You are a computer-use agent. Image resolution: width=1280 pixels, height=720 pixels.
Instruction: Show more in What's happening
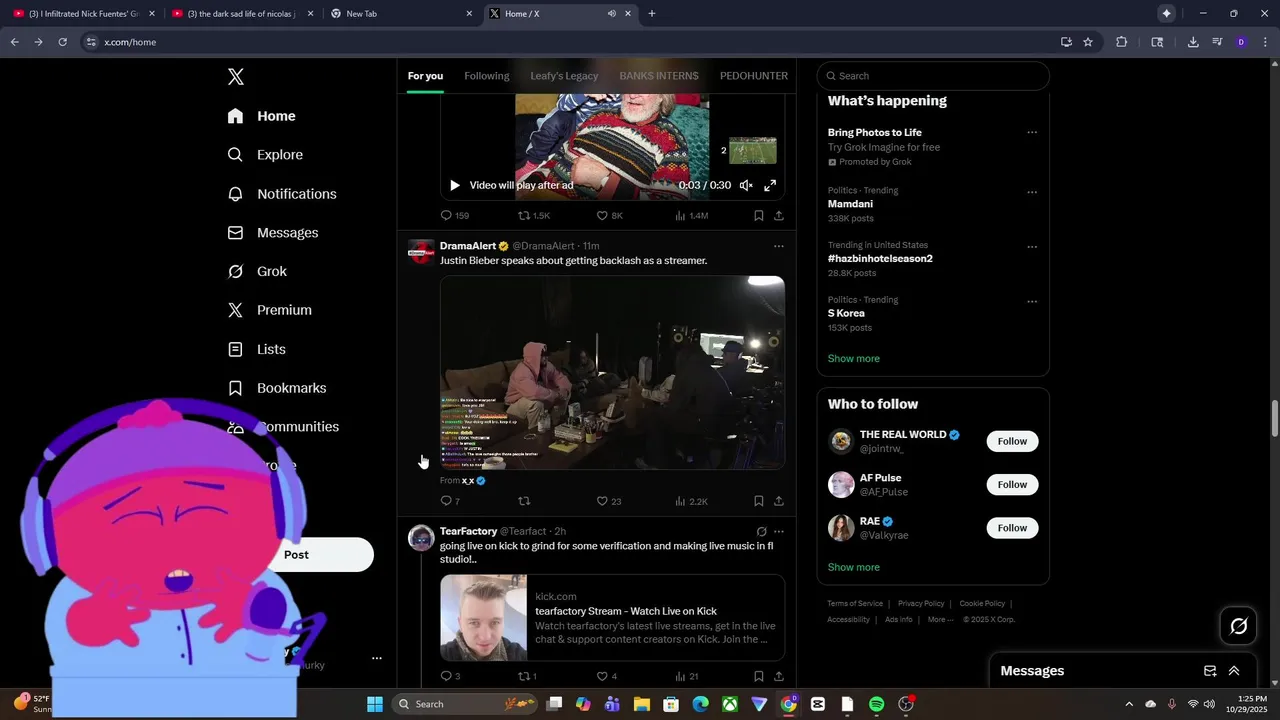coord(854,359)
